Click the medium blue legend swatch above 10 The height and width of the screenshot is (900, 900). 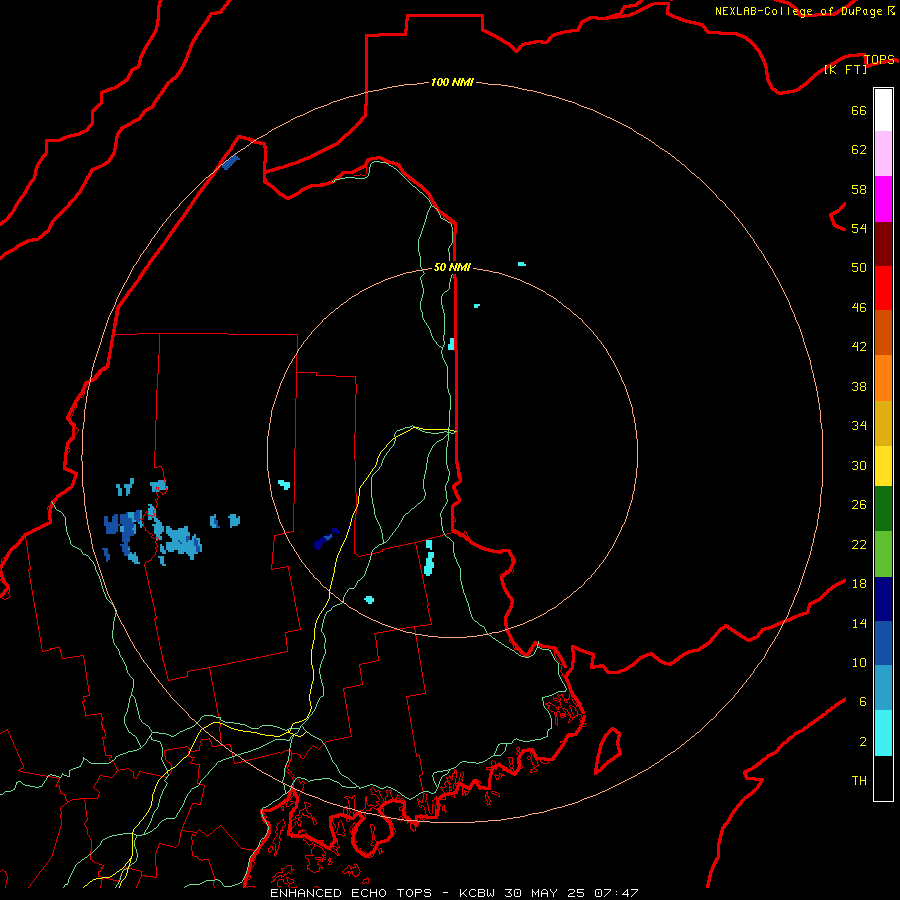(x=883, y=643)
